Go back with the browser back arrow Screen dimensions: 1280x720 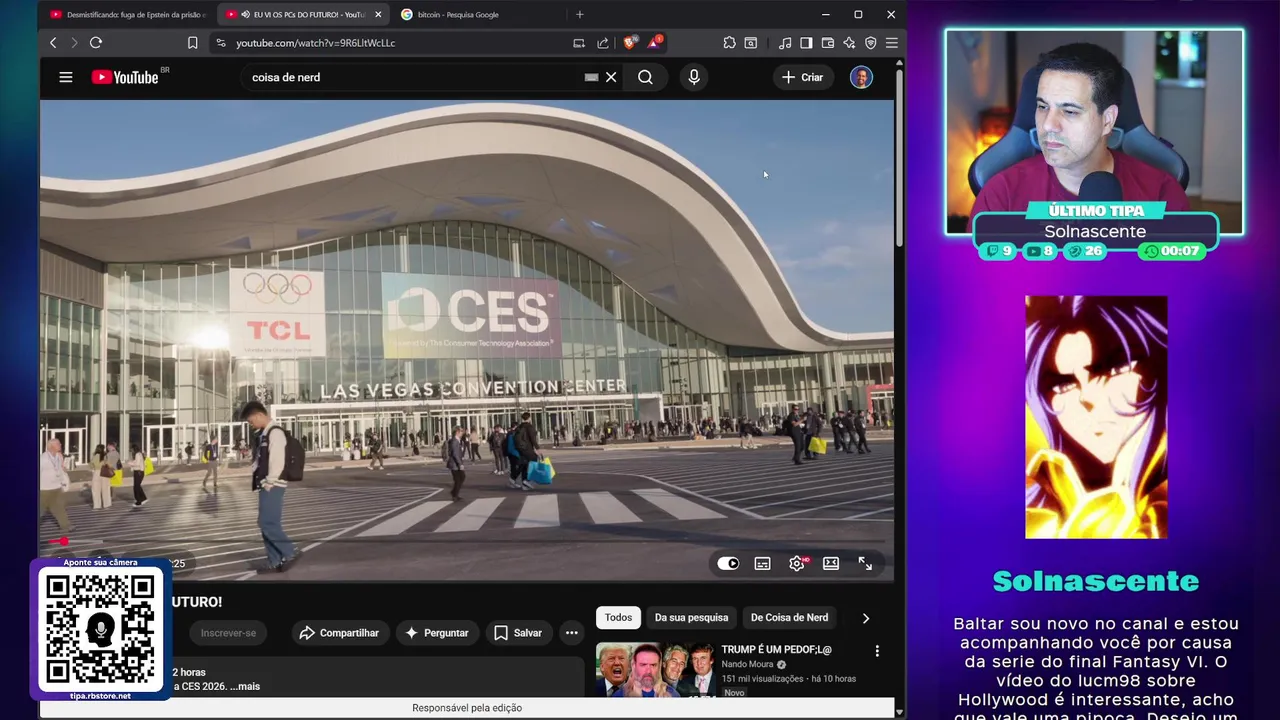coord(53,43)
